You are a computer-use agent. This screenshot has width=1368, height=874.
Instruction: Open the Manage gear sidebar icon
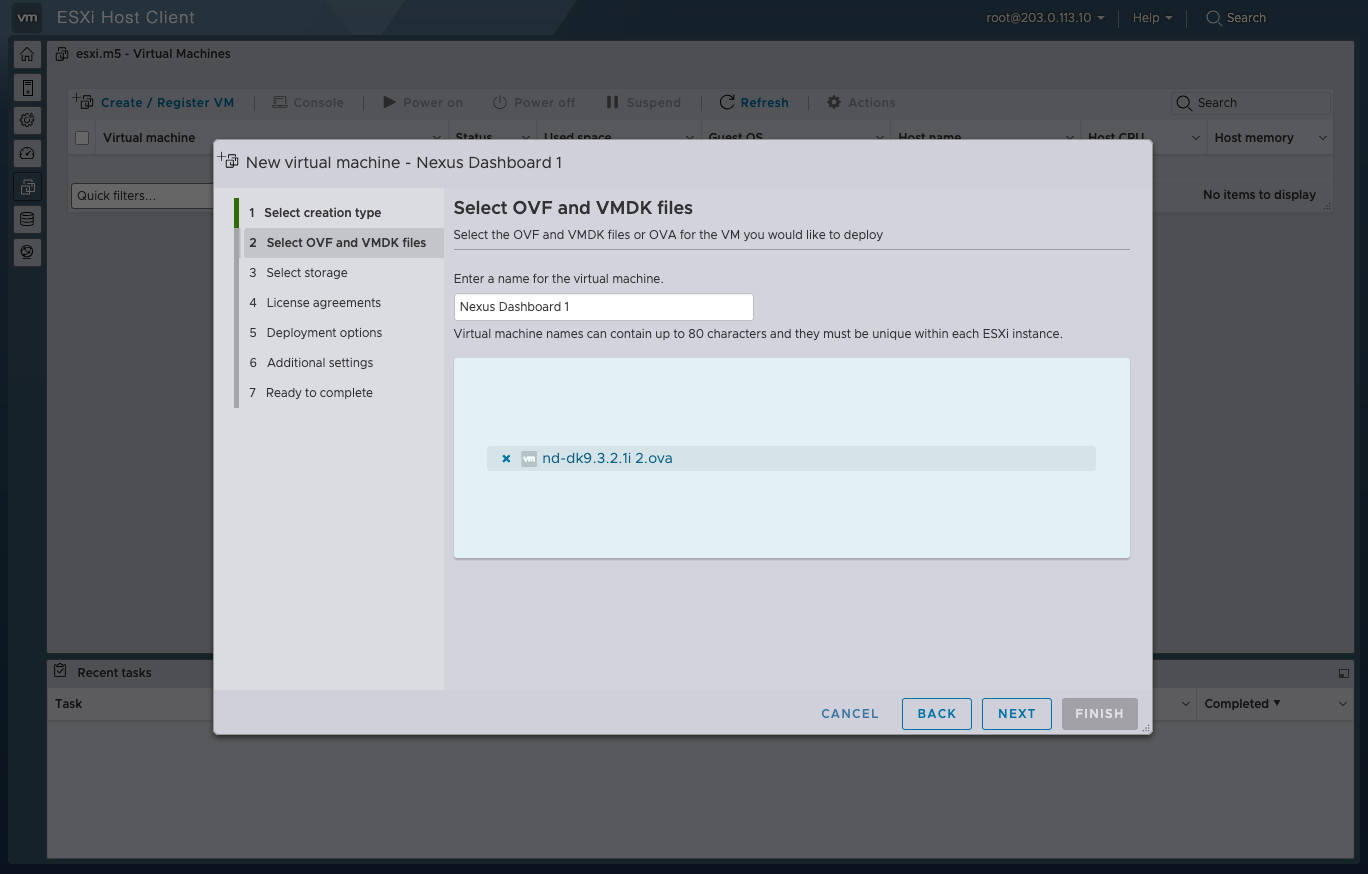27,120
